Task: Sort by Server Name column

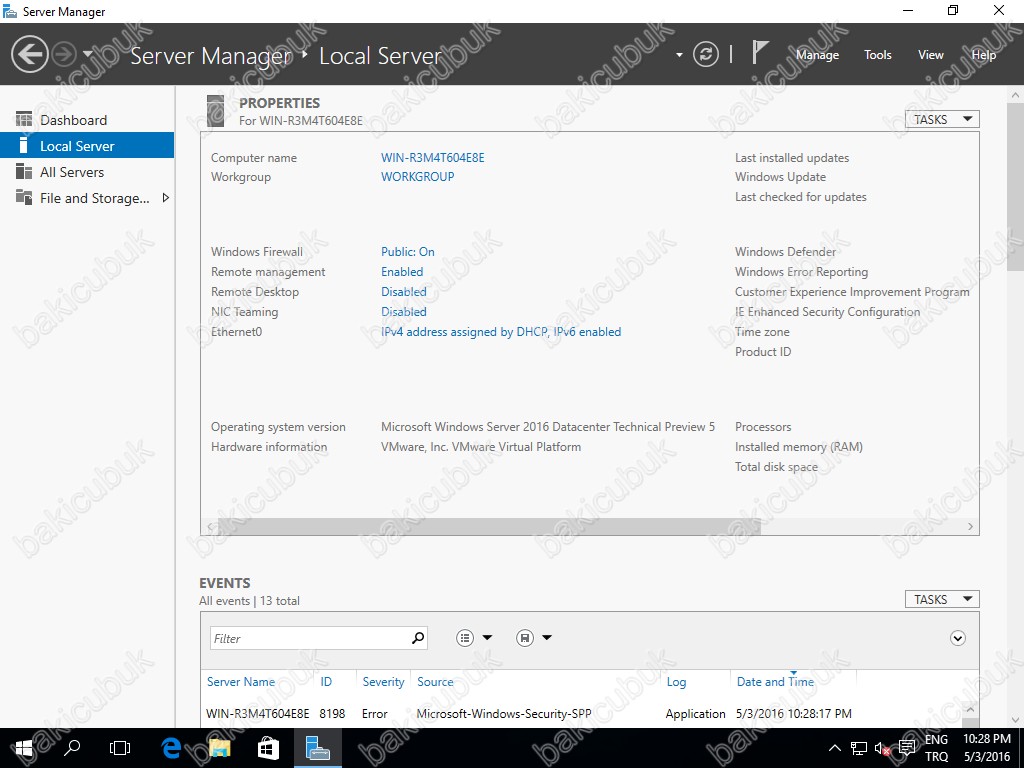Action: 241,682
